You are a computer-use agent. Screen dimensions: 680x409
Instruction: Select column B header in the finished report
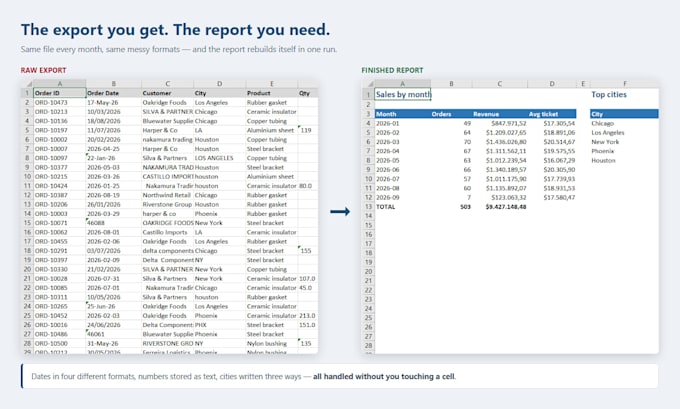[451, 84]
